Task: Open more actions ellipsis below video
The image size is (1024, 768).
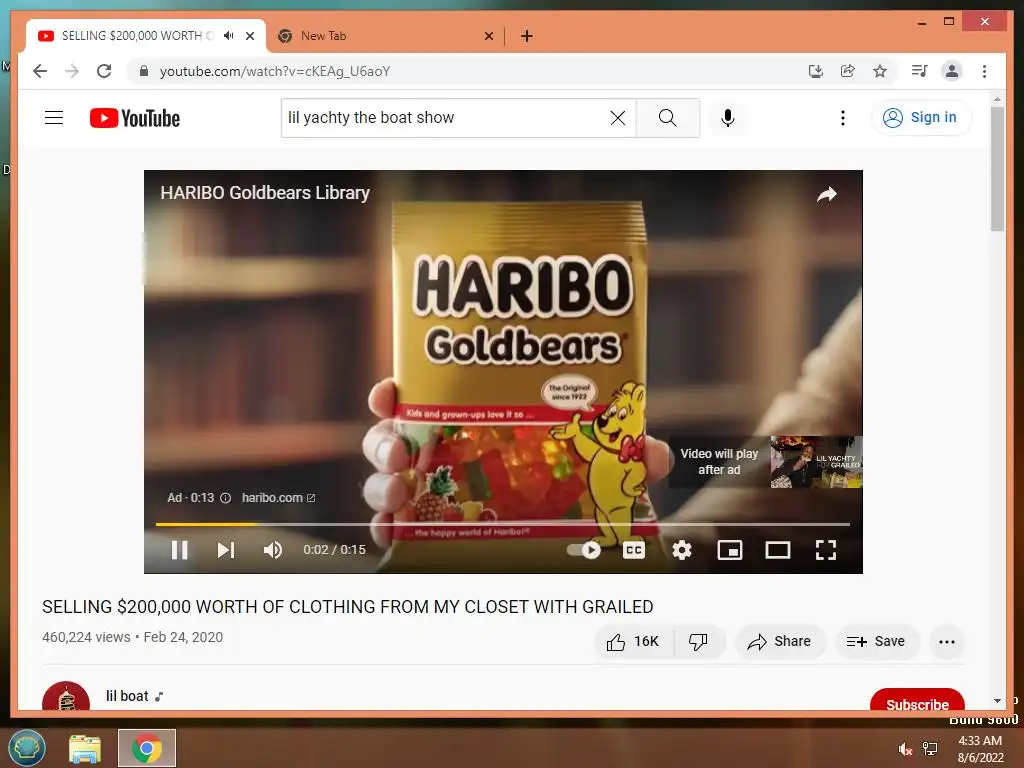Action: click(947, 642)
